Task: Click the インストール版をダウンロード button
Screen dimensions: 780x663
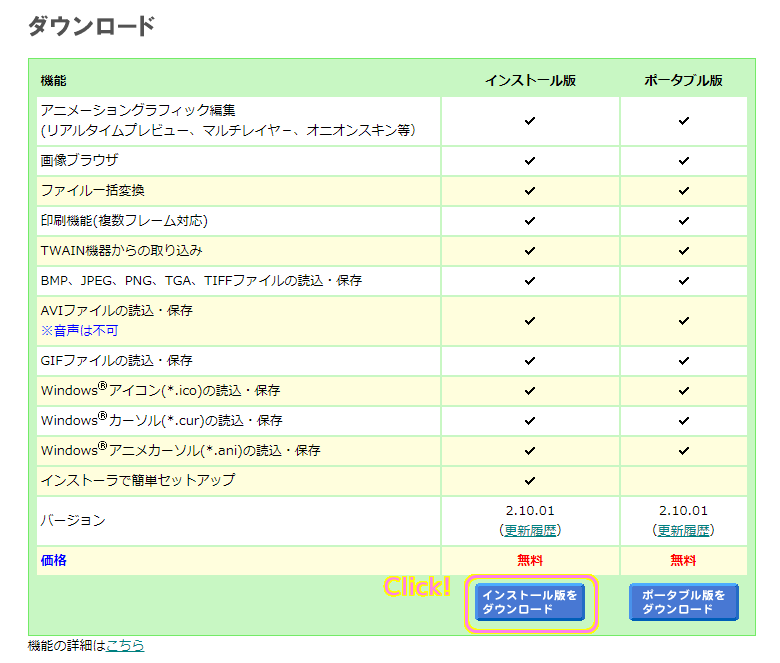Action: click(529, 602)
